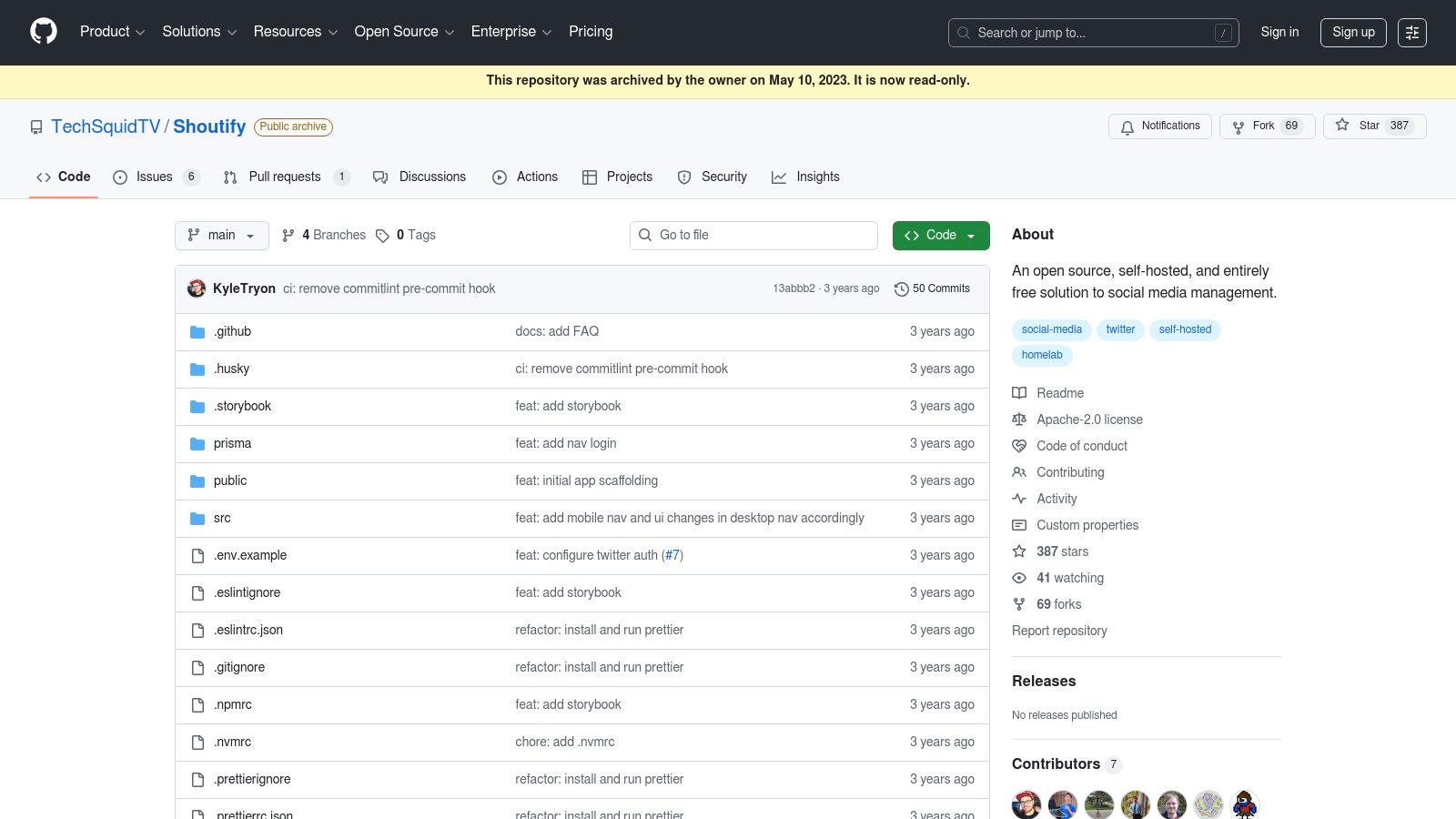Open the main branch selector dropdown

(222, 236)
